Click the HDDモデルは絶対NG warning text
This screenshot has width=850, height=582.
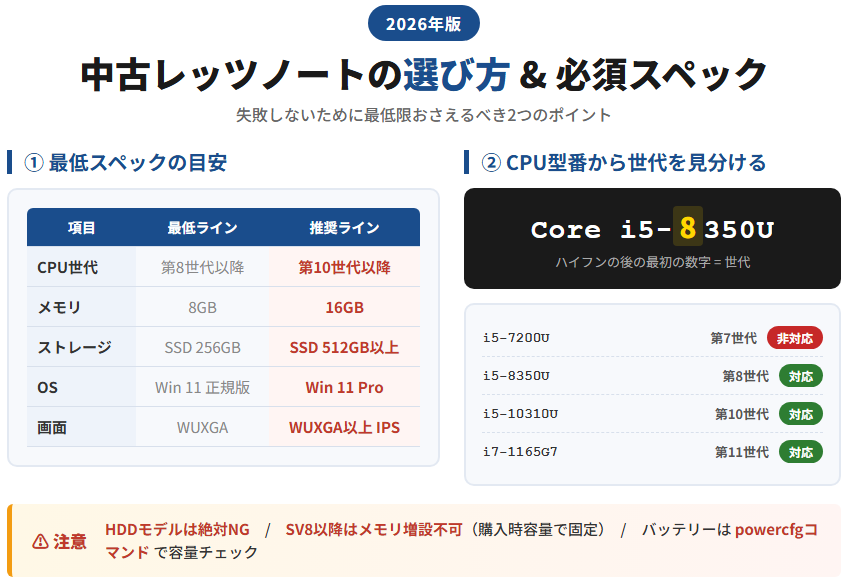tap(177, 529)
